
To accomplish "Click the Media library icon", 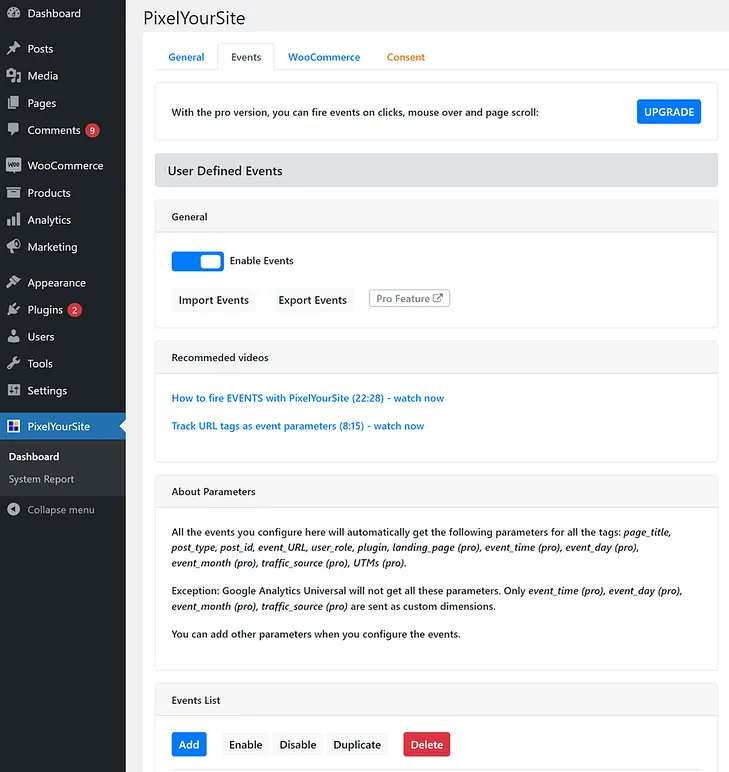I will (13, 76).
